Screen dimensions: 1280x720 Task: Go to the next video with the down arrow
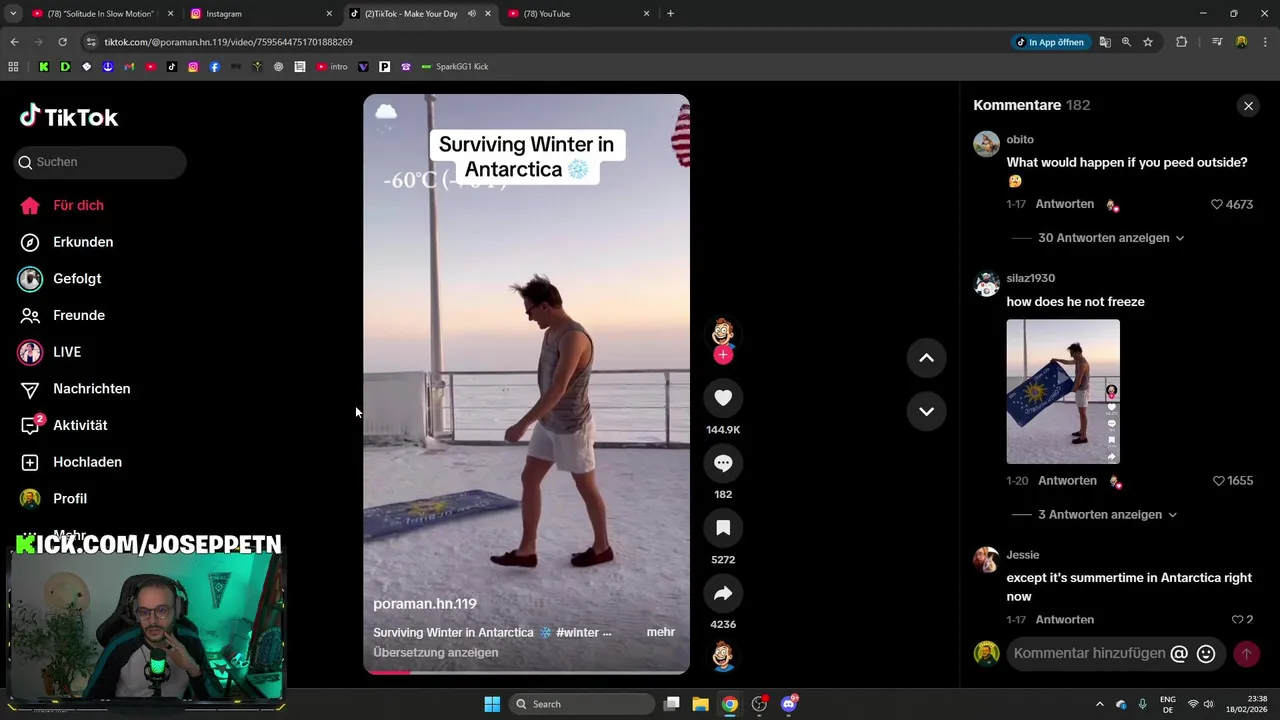pyautogui.click(x=926, y=411)
